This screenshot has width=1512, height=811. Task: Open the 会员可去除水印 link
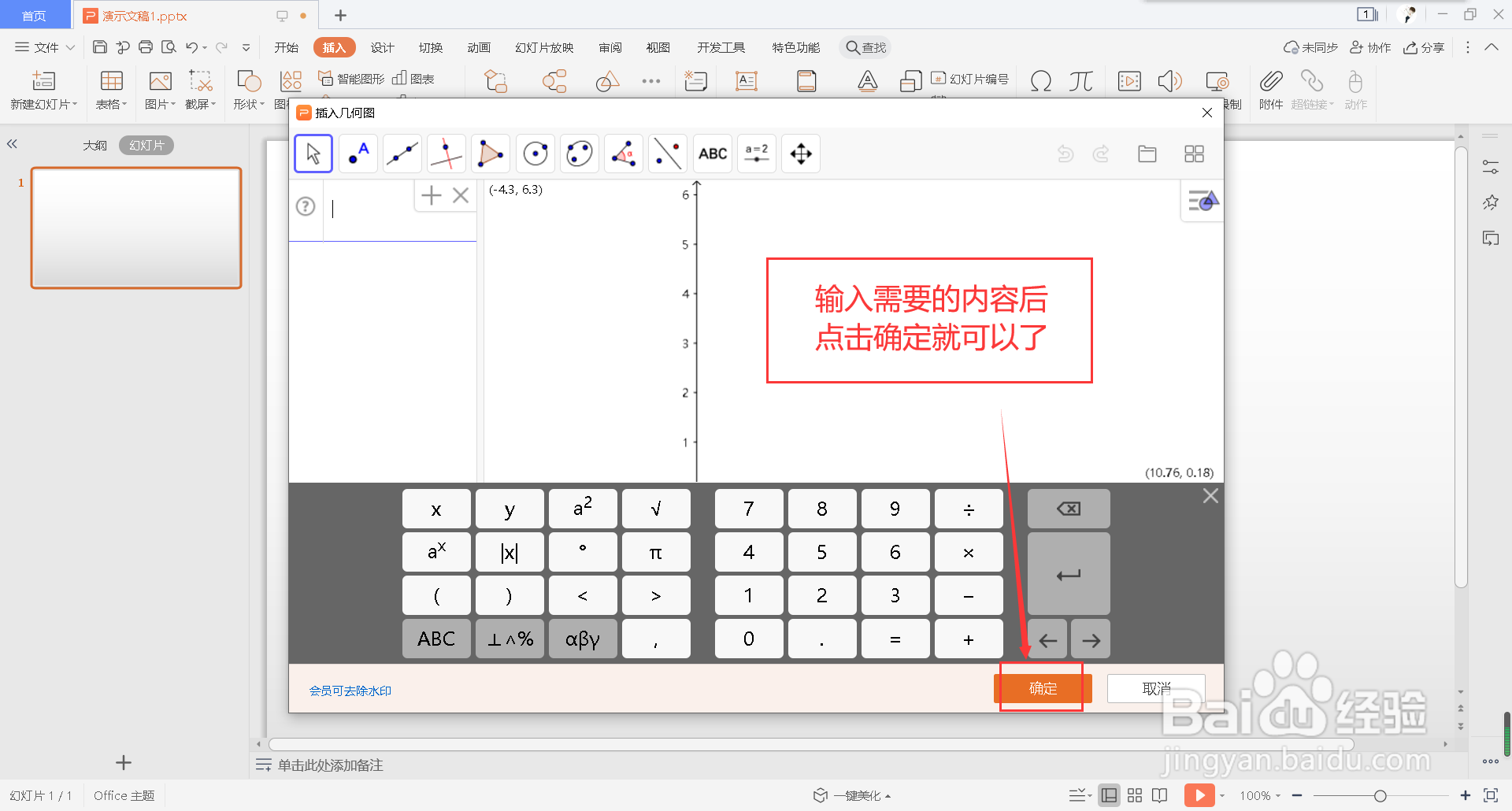349,690
